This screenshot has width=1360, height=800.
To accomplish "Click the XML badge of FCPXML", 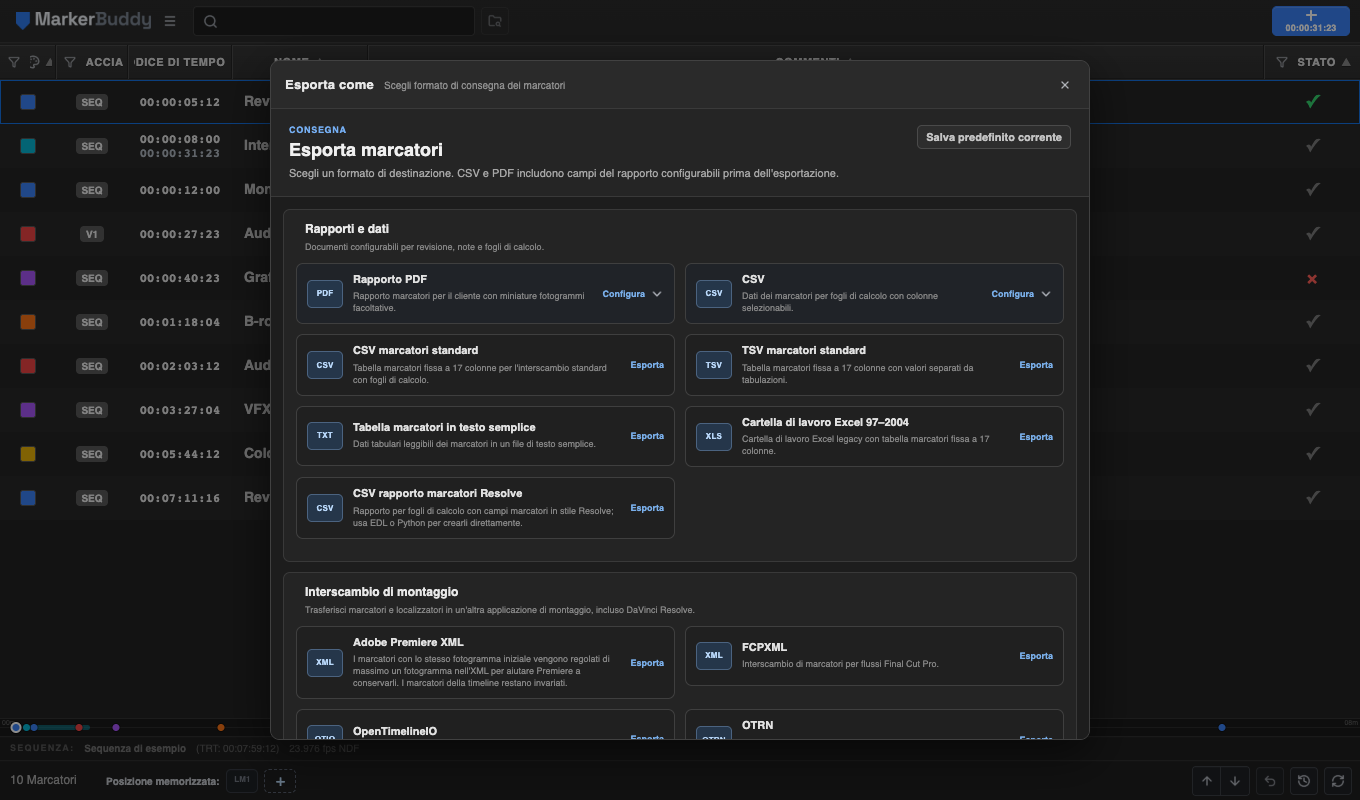I will coord(714,656).
